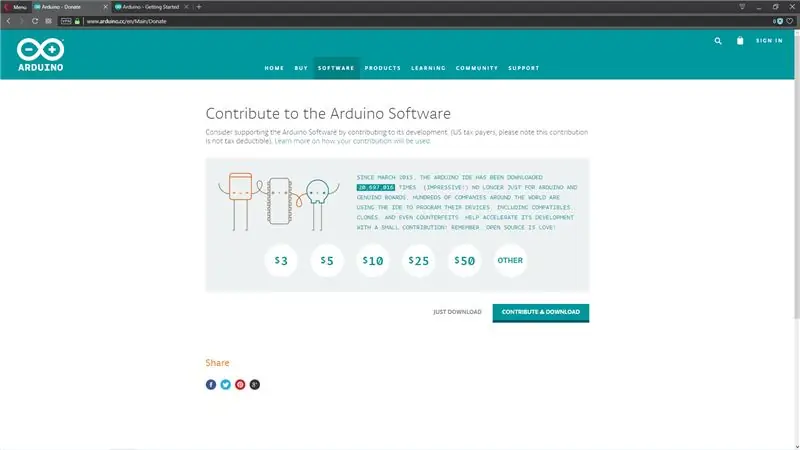Restore down the browser window
This screenshot has width=800, height=450.
776,7
